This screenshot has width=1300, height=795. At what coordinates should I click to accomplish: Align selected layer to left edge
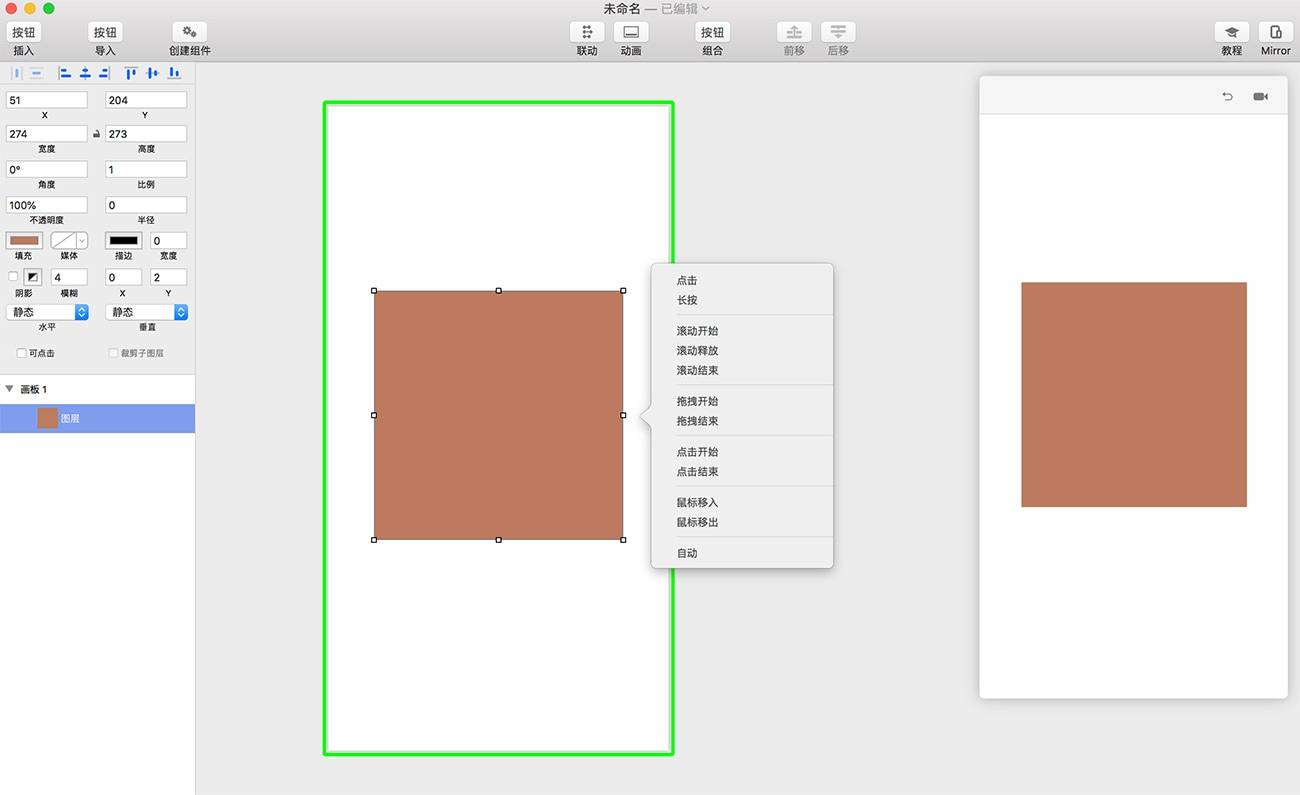click(x=65, y=73)
